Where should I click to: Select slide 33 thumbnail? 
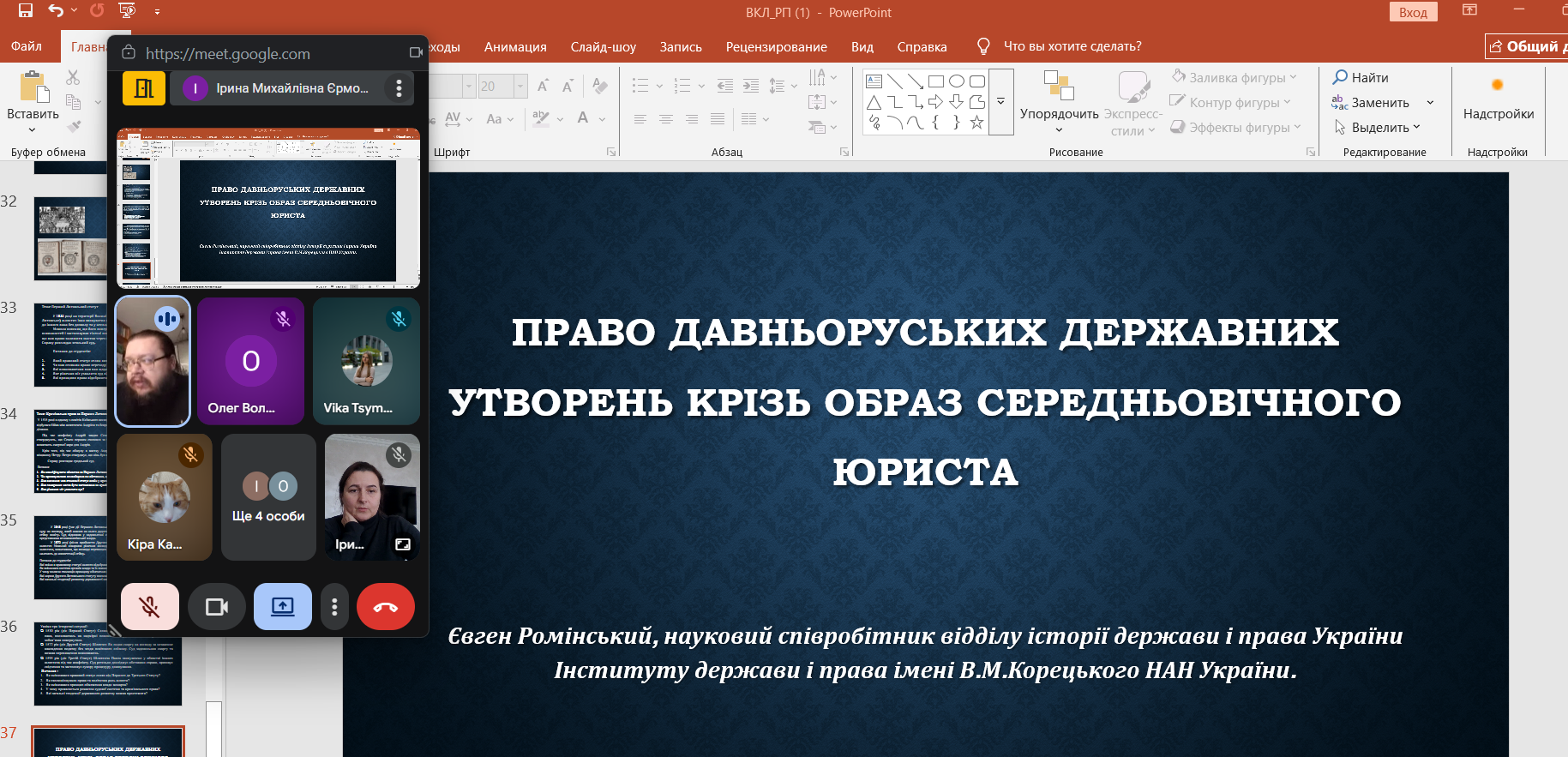72,345
